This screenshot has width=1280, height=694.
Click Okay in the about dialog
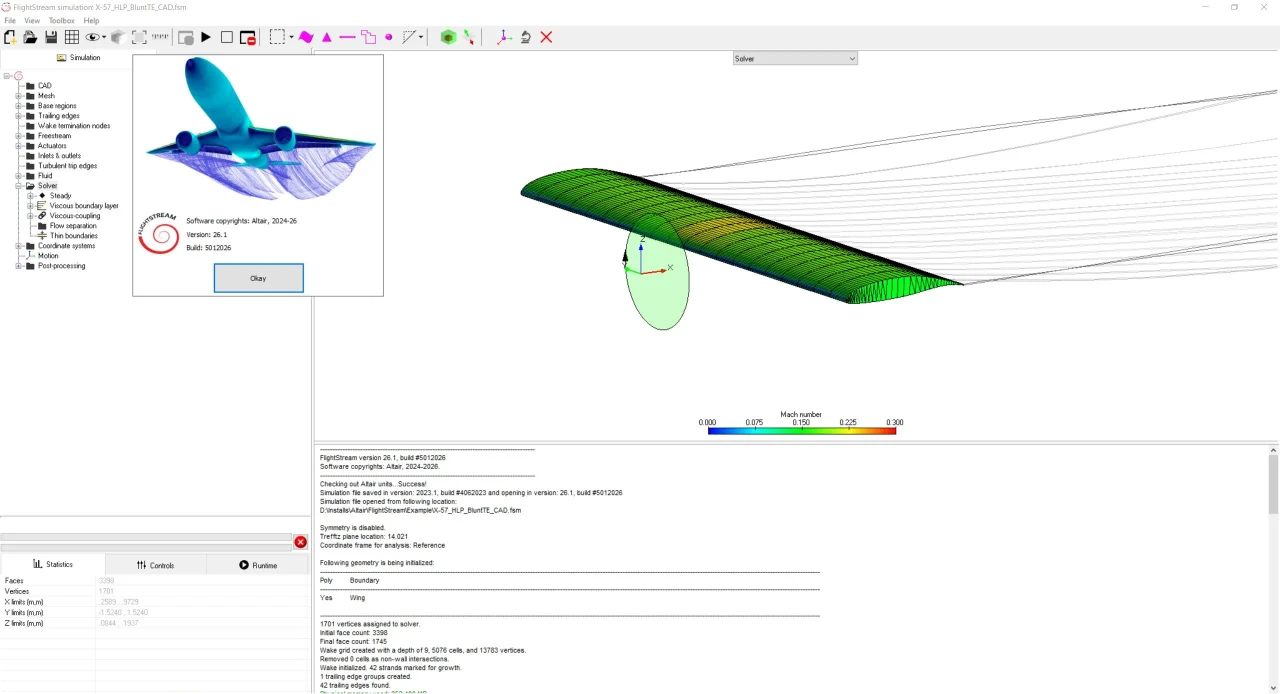point(258,278)
